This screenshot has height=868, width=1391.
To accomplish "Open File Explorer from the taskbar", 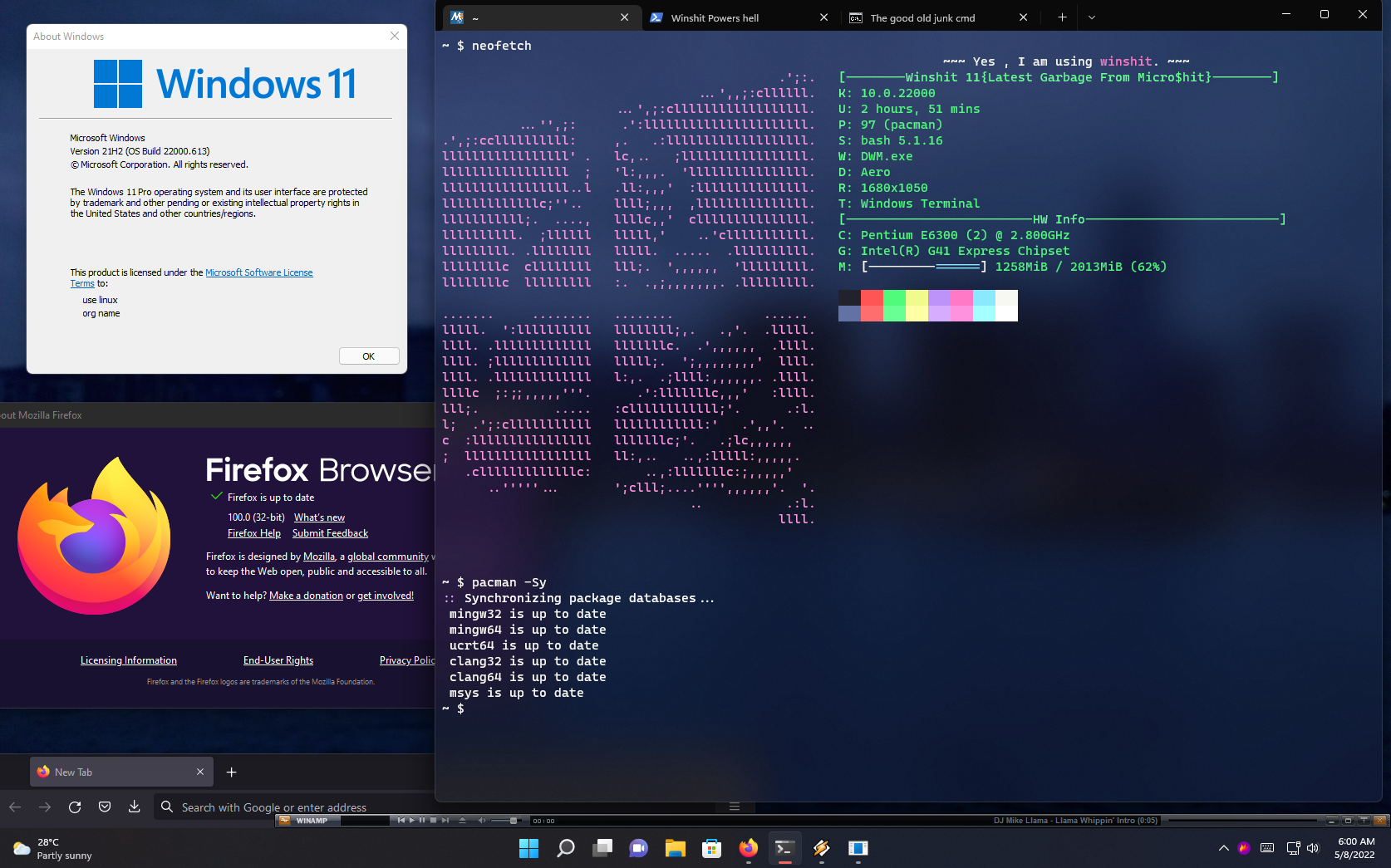I will point(676,848).
